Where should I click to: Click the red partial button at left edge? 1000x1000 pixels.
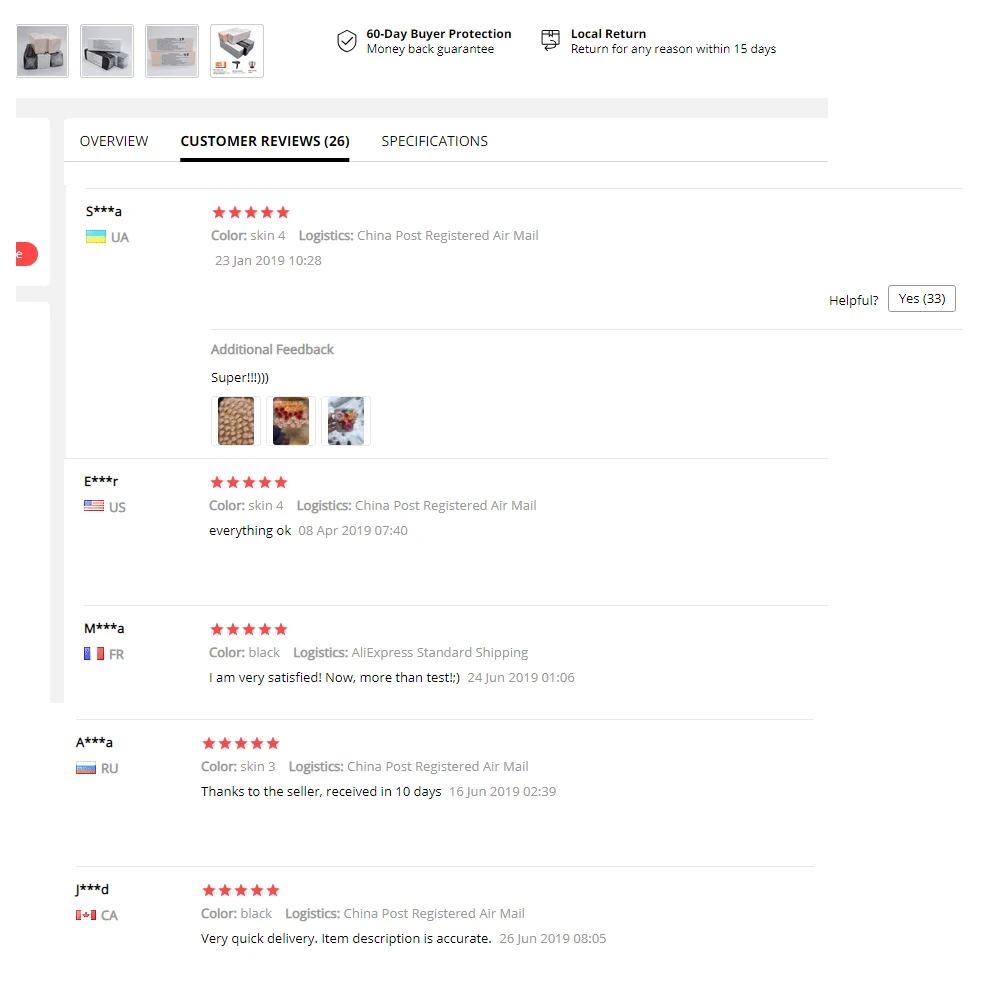point(26,254)
